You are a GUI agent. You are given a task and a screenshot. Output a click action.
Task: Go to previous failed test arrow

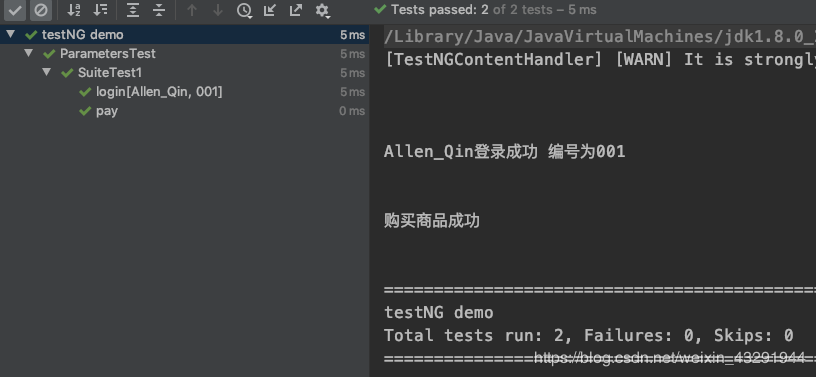[192, 10]
